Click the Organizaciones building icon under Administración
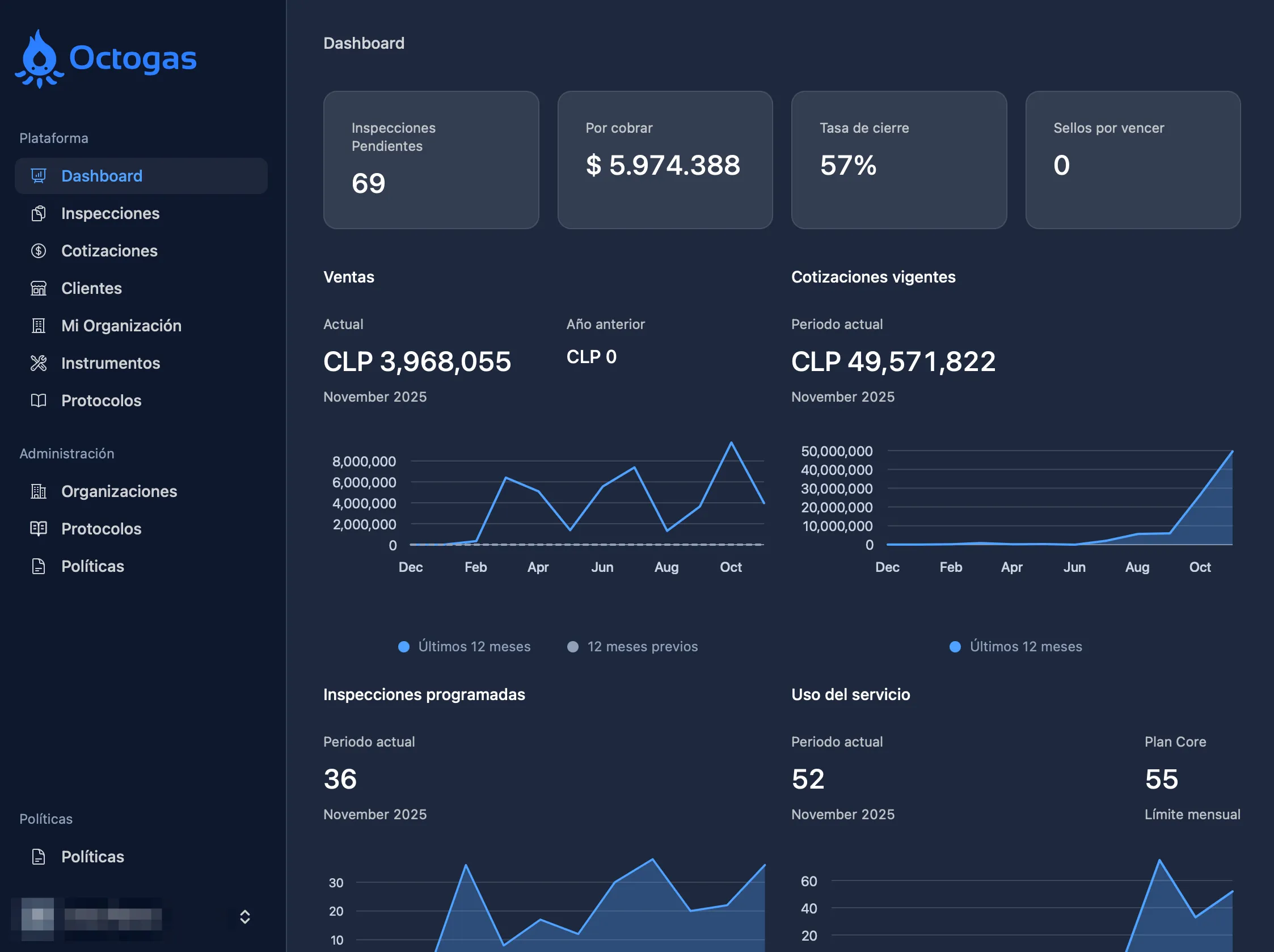1274x952 pixels. click(39, 491)
